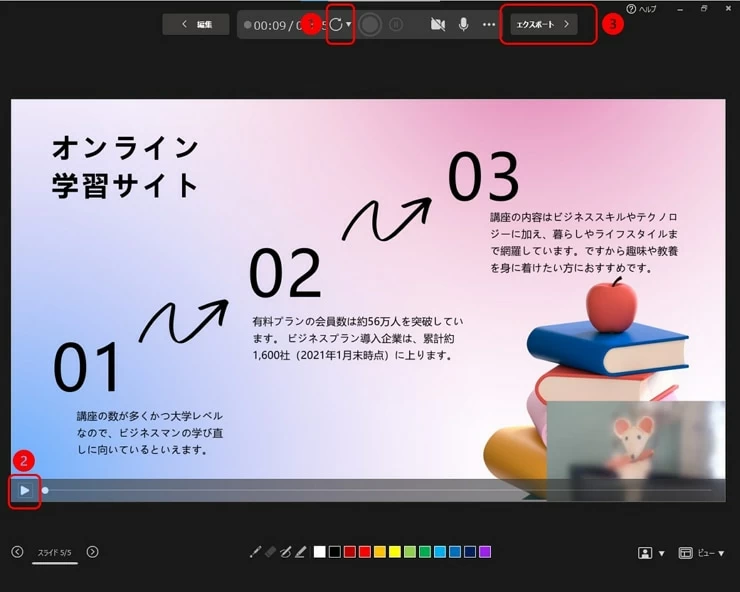Select the highlighter tool
This screenshot has height=592, width=740.
click(x=300, y=552)
